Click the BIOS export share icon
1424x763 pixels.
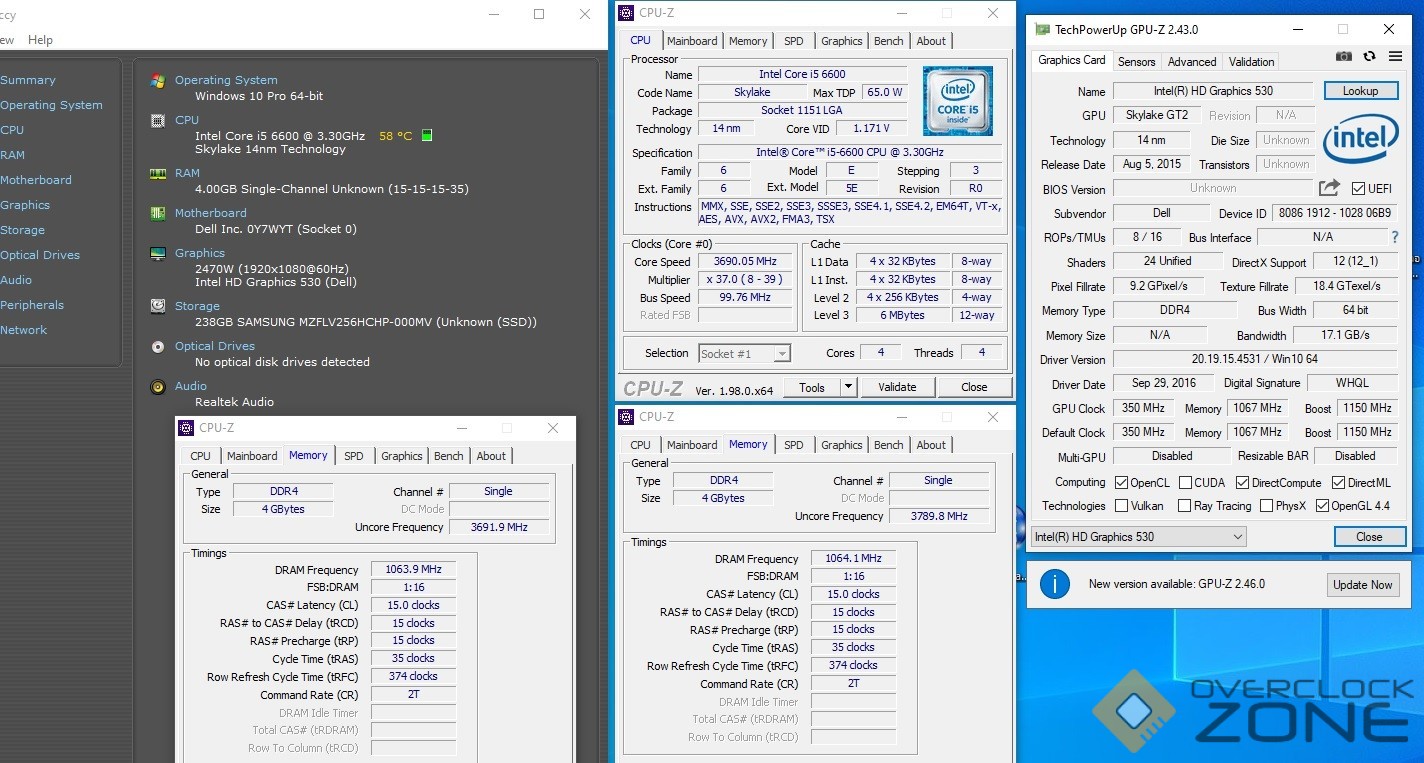[1329, 188]
